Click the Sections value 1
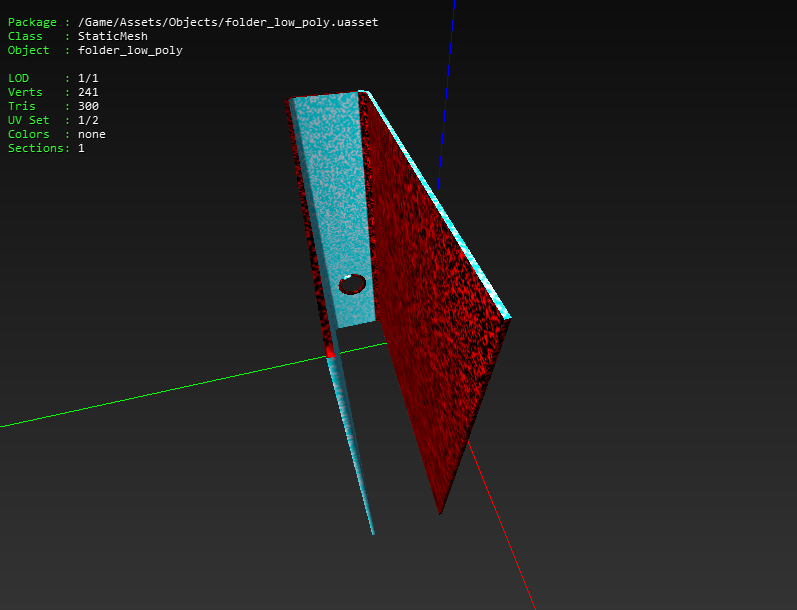 click(81, 148)
